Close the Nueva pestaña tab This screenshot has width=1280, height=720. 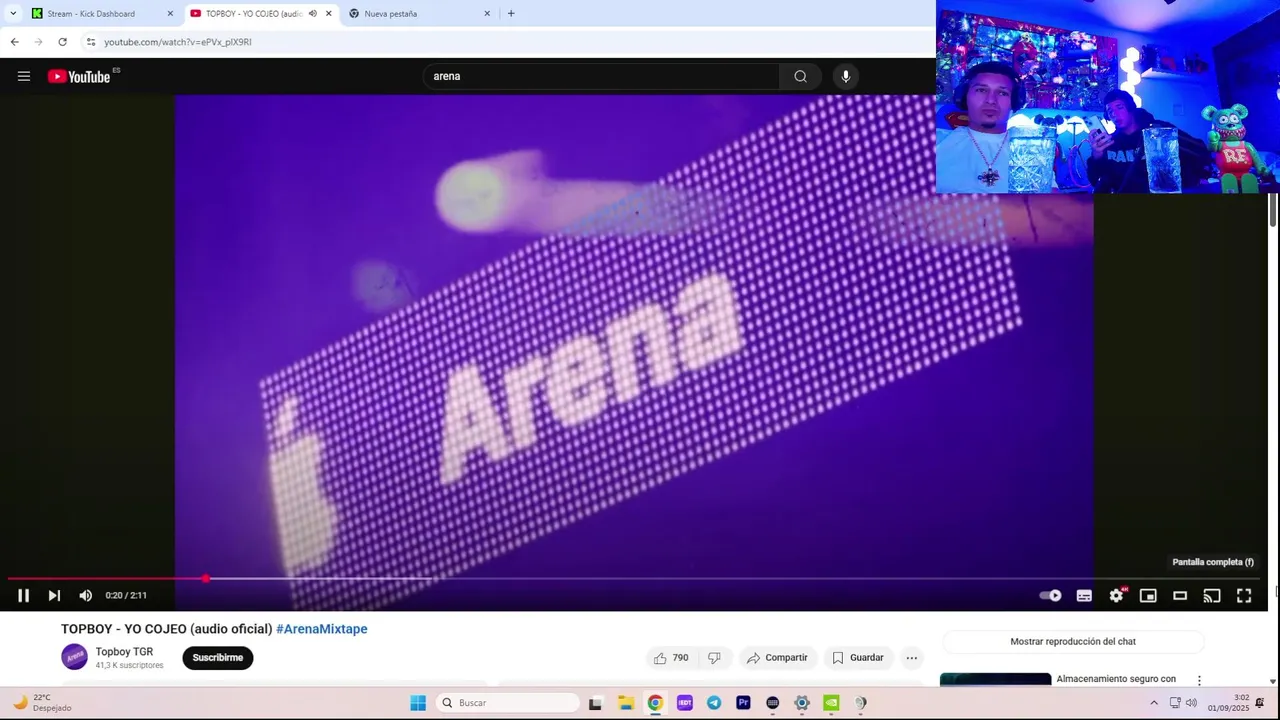coord(487,14)
